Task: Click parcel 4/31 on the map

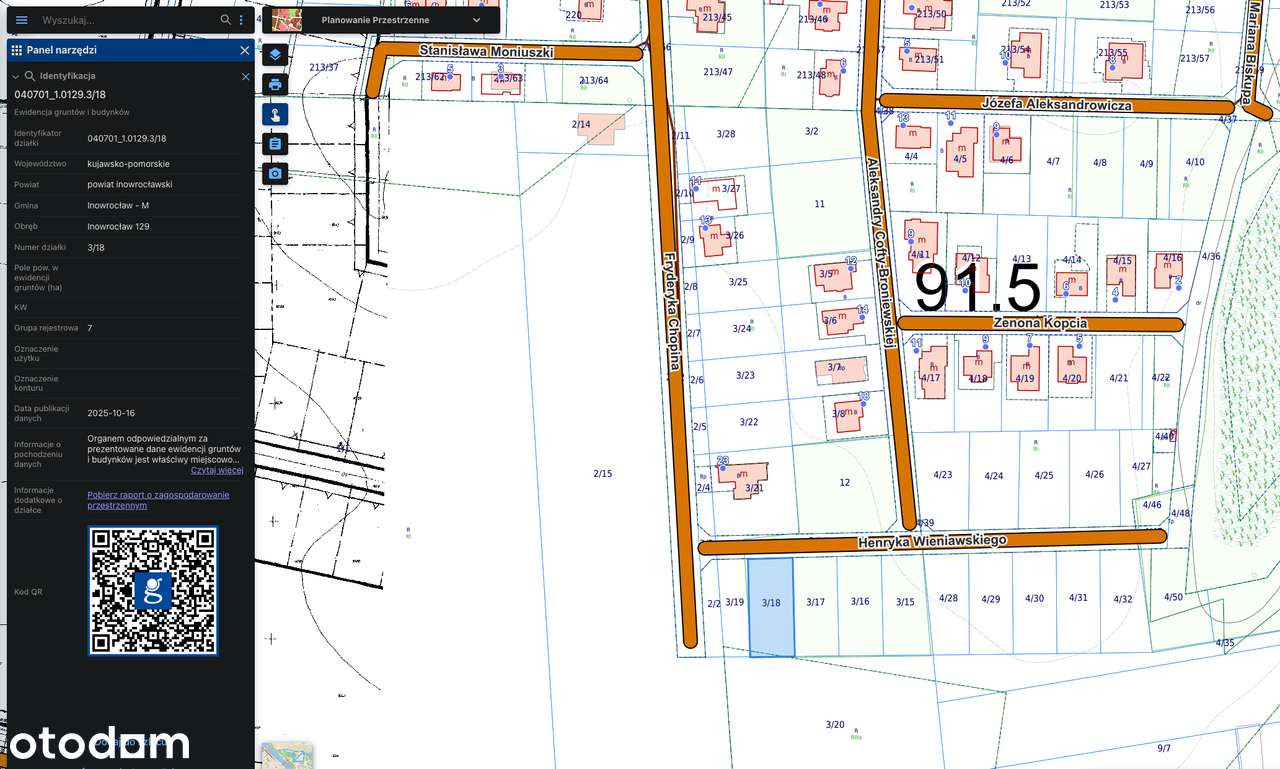Action: tap(1078, 597)
